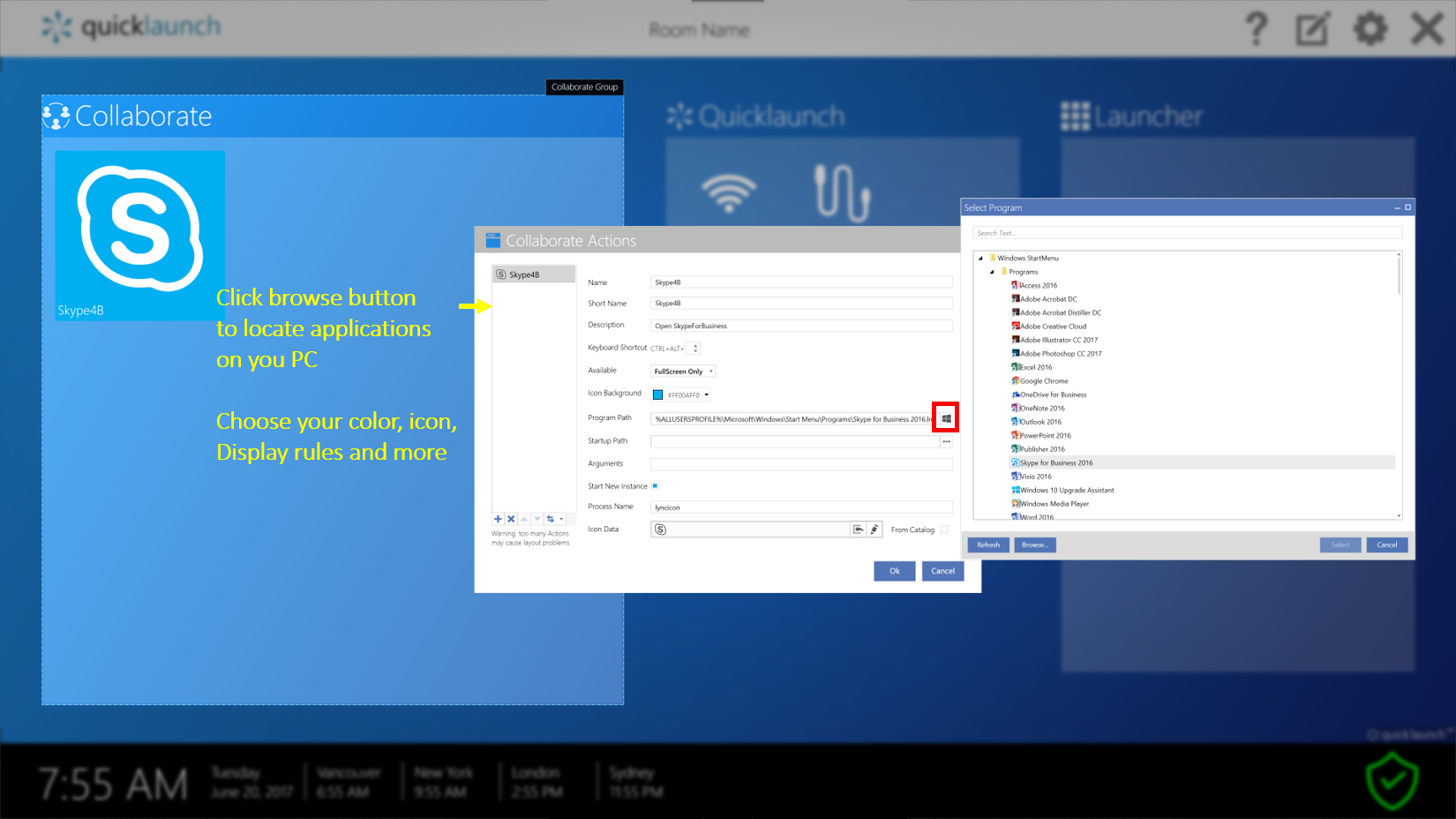Select Excel 2016 in the list
Screen dimensions: 1456x819
point(1032,367)
